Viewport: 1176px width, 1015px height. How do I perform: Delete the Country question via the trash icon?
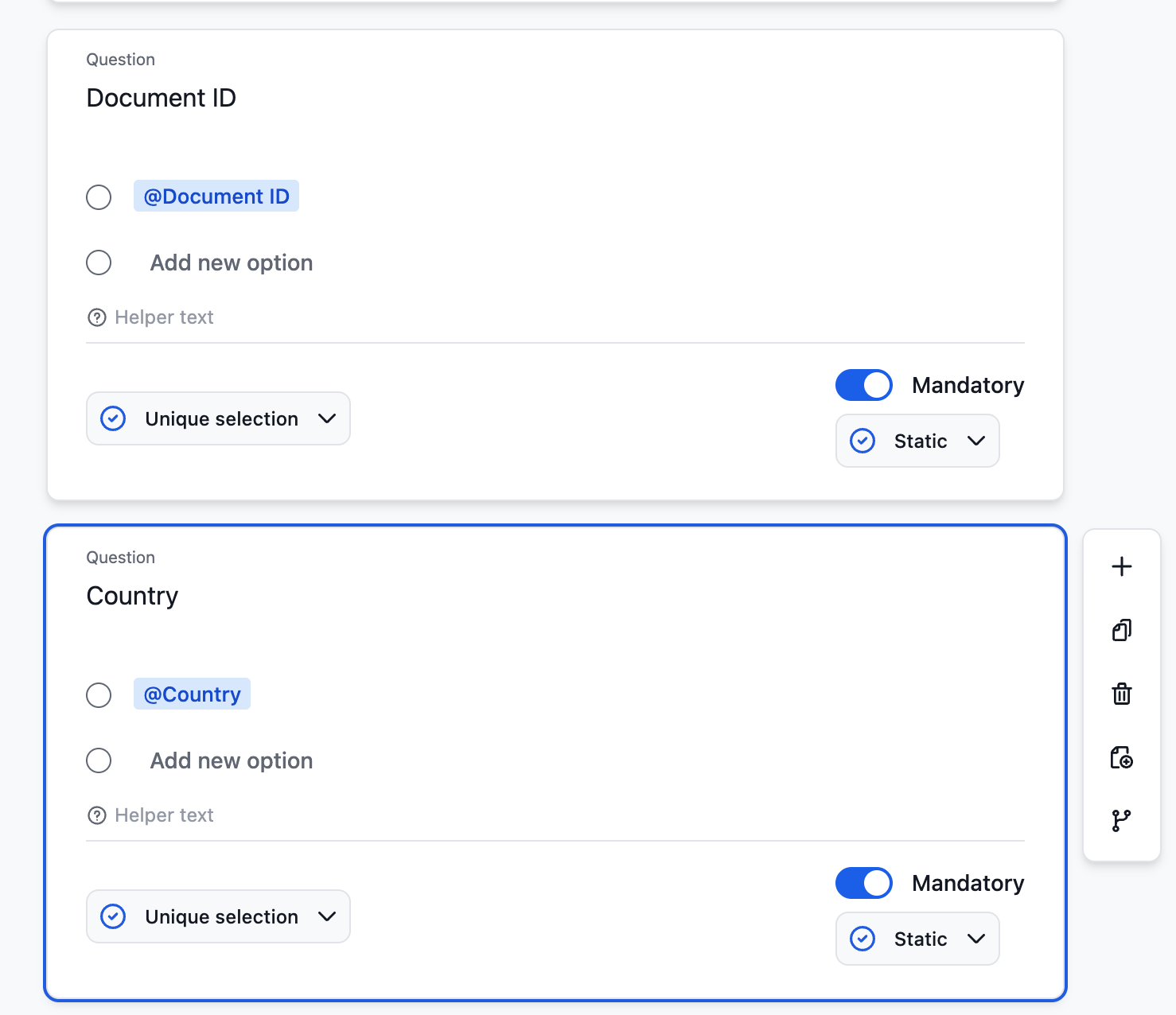tap(1121, 693)
